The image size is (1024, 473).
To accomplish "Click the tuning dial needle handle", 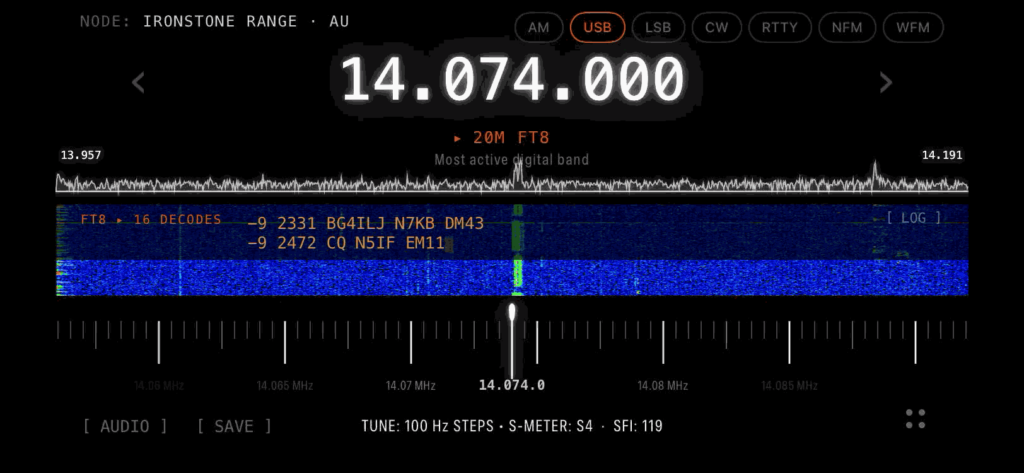I will coord(512,312).
